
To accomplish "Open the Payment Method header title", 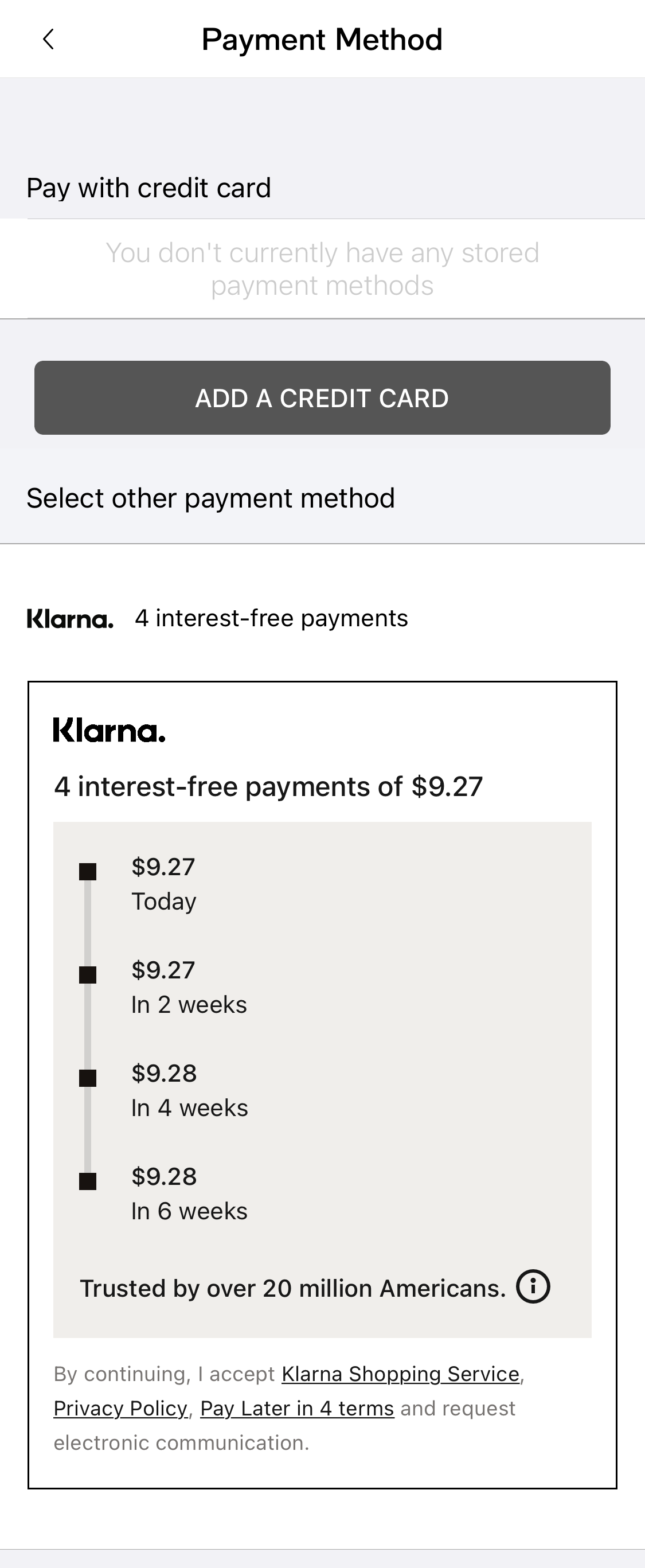I will pos(322,40).
